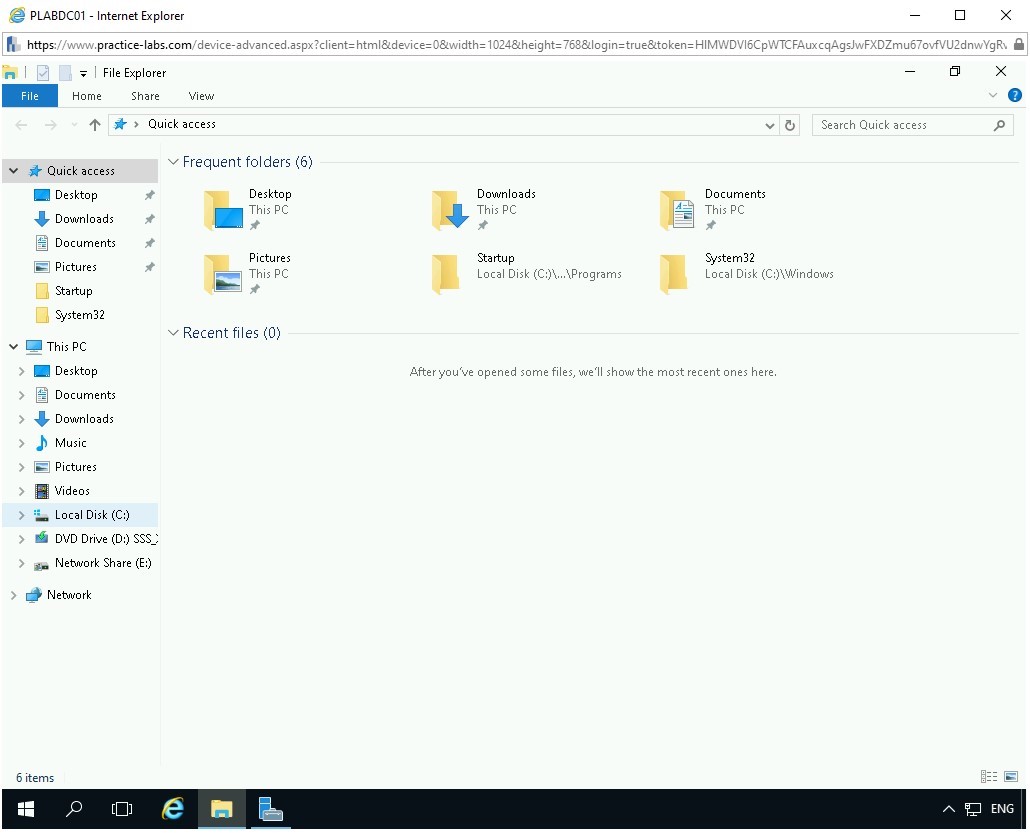
Task: Launch Internet Explorer from remote taskbar
Action: tap(173, 809)
